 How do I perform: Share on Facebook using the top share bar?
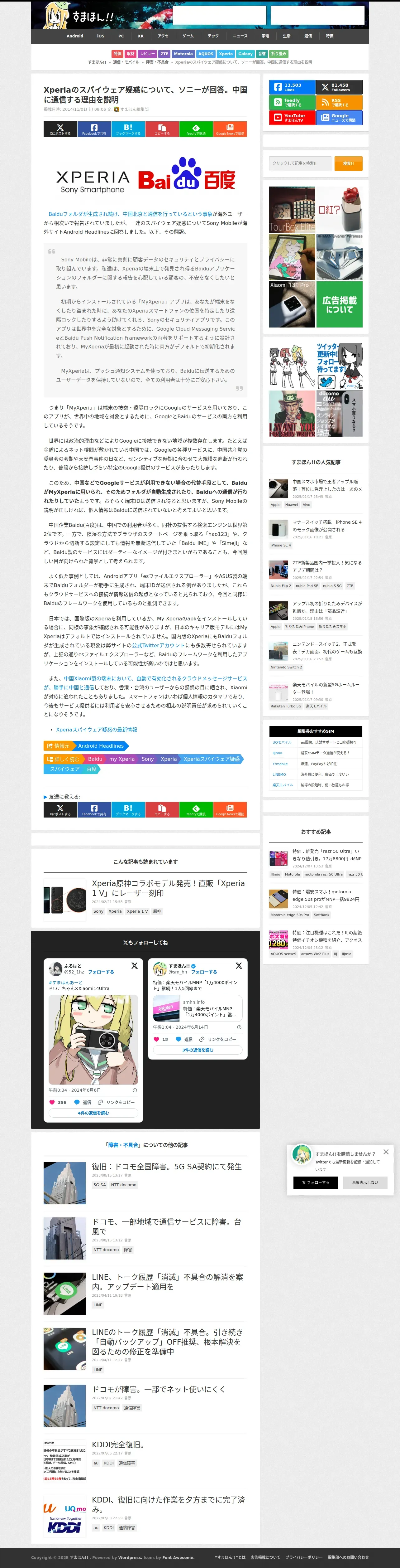pos(94,129)
